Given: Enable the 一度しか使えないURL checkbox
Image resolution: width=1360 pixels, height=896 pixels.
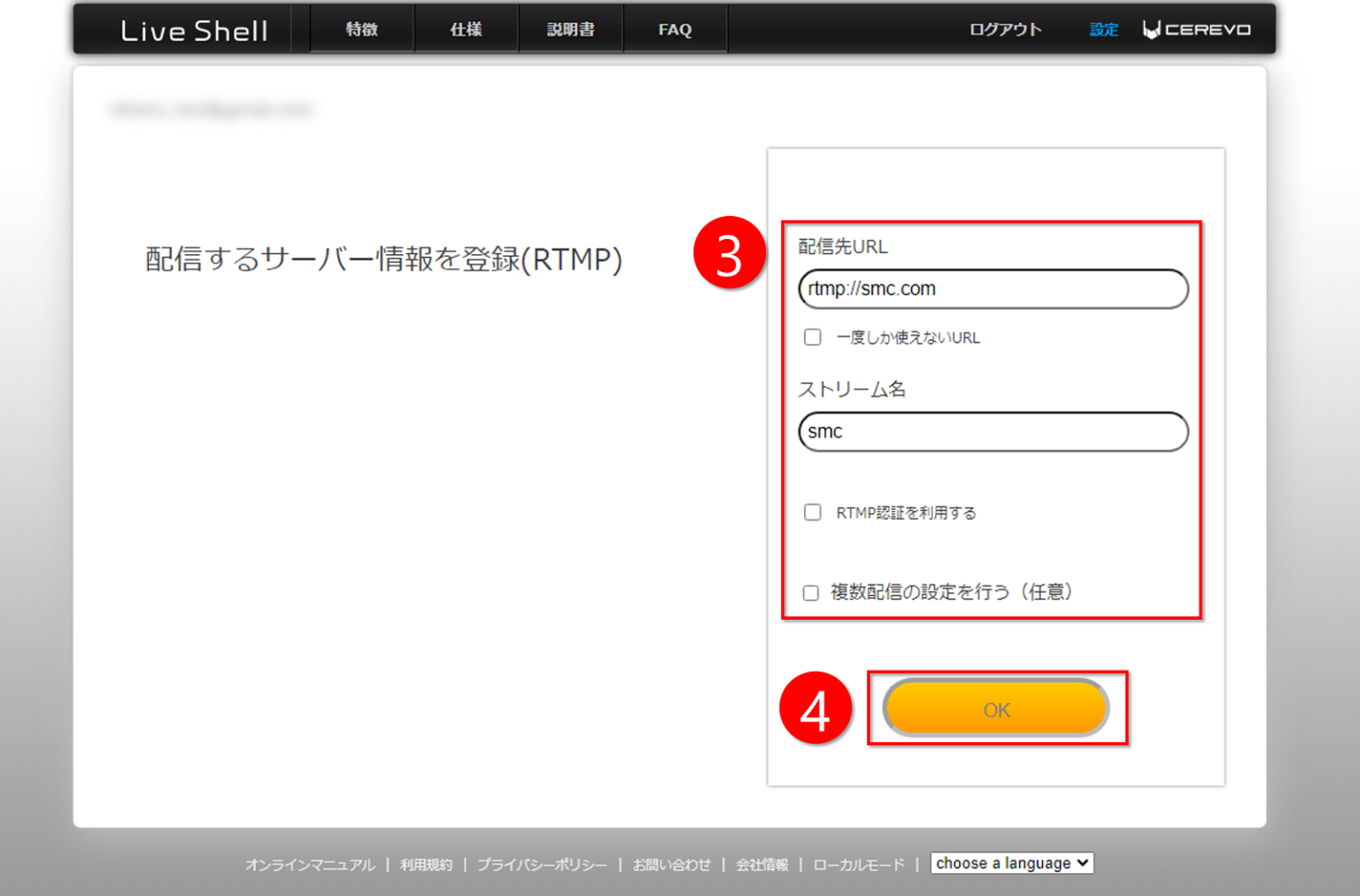Looking at the screenshot, I should coord(812,336).
